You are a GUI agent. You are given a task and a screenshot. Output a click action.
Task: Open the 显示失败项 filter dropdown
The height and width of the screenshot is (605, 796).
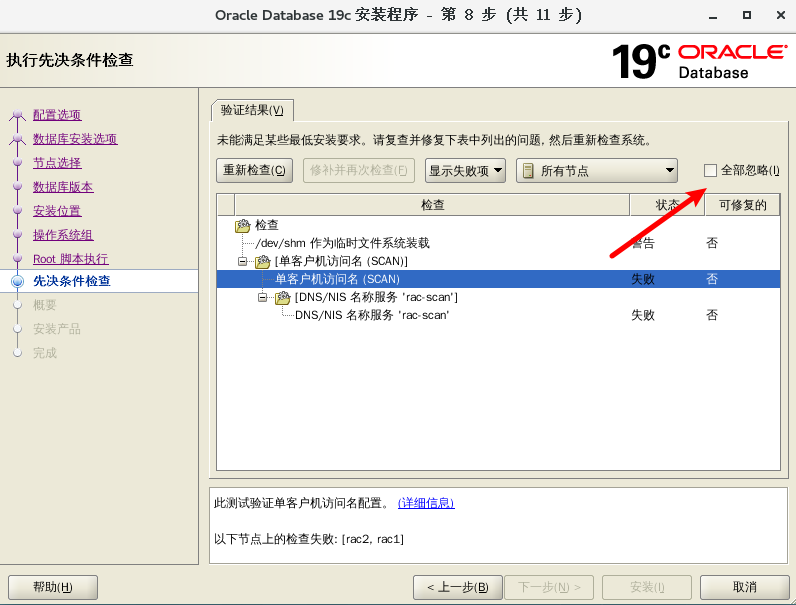tap(465, 170)
